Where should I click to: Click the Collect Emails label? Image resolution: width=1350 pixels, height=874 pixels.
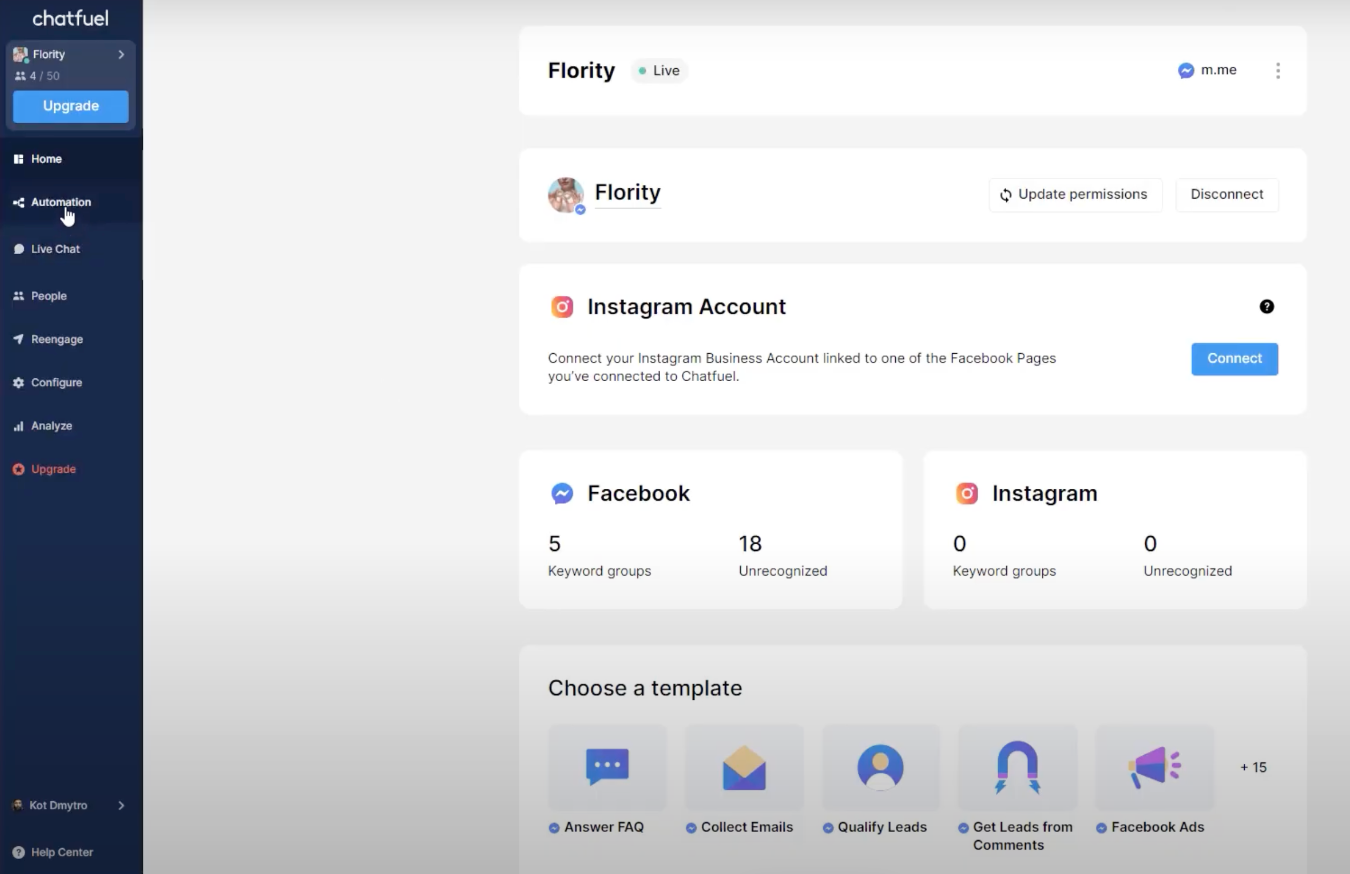pos(747,827)
